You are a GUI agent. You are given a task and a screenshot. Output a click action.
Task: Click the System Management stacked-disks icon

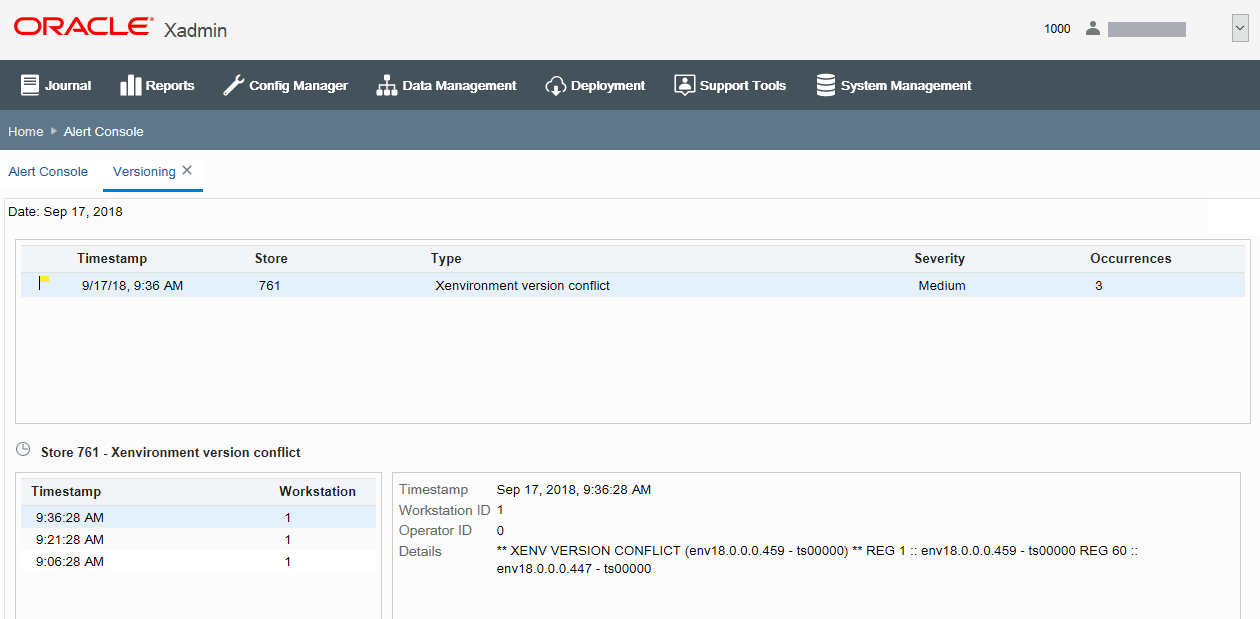coord(826,85)
